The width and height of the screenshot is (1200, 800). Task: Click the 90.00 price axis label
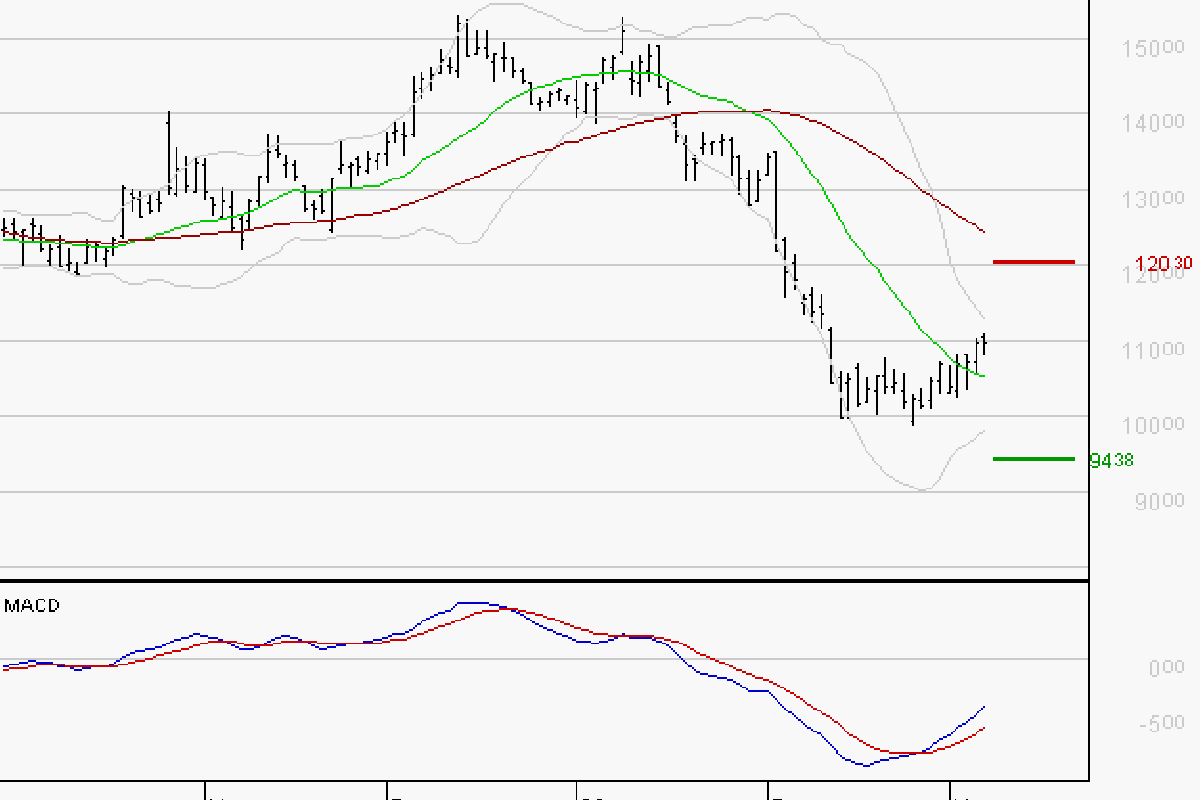click(x=1160, y=501)
